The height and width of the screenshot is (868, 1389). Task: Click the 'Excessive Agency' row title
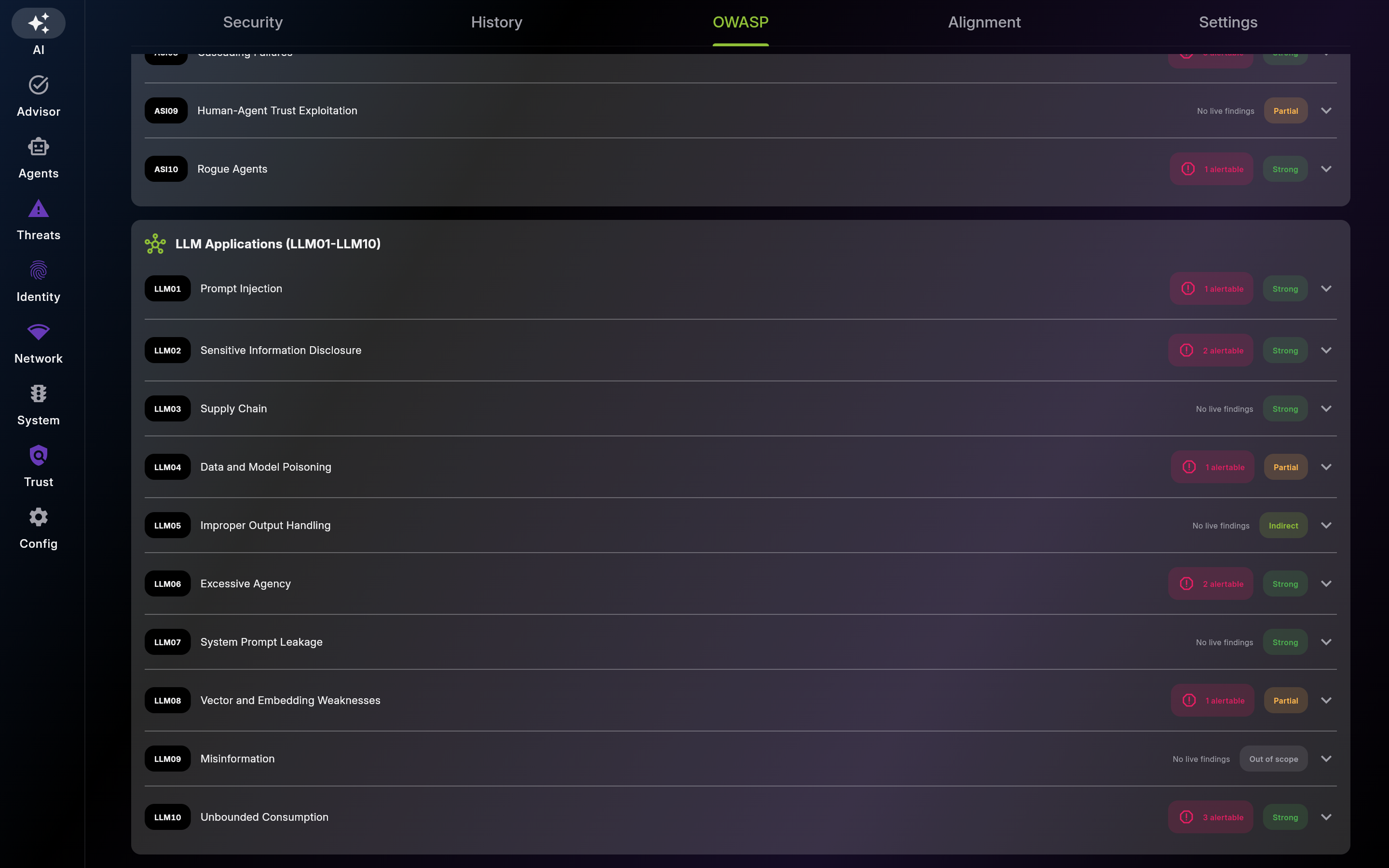point(245,584)
